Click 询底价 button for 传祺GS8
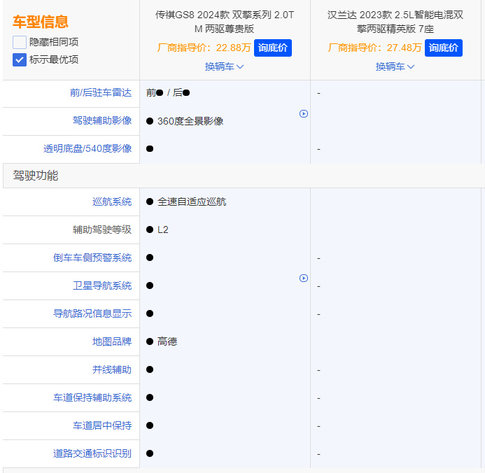The height and width of the screenshot is (473, 485). 273,48
